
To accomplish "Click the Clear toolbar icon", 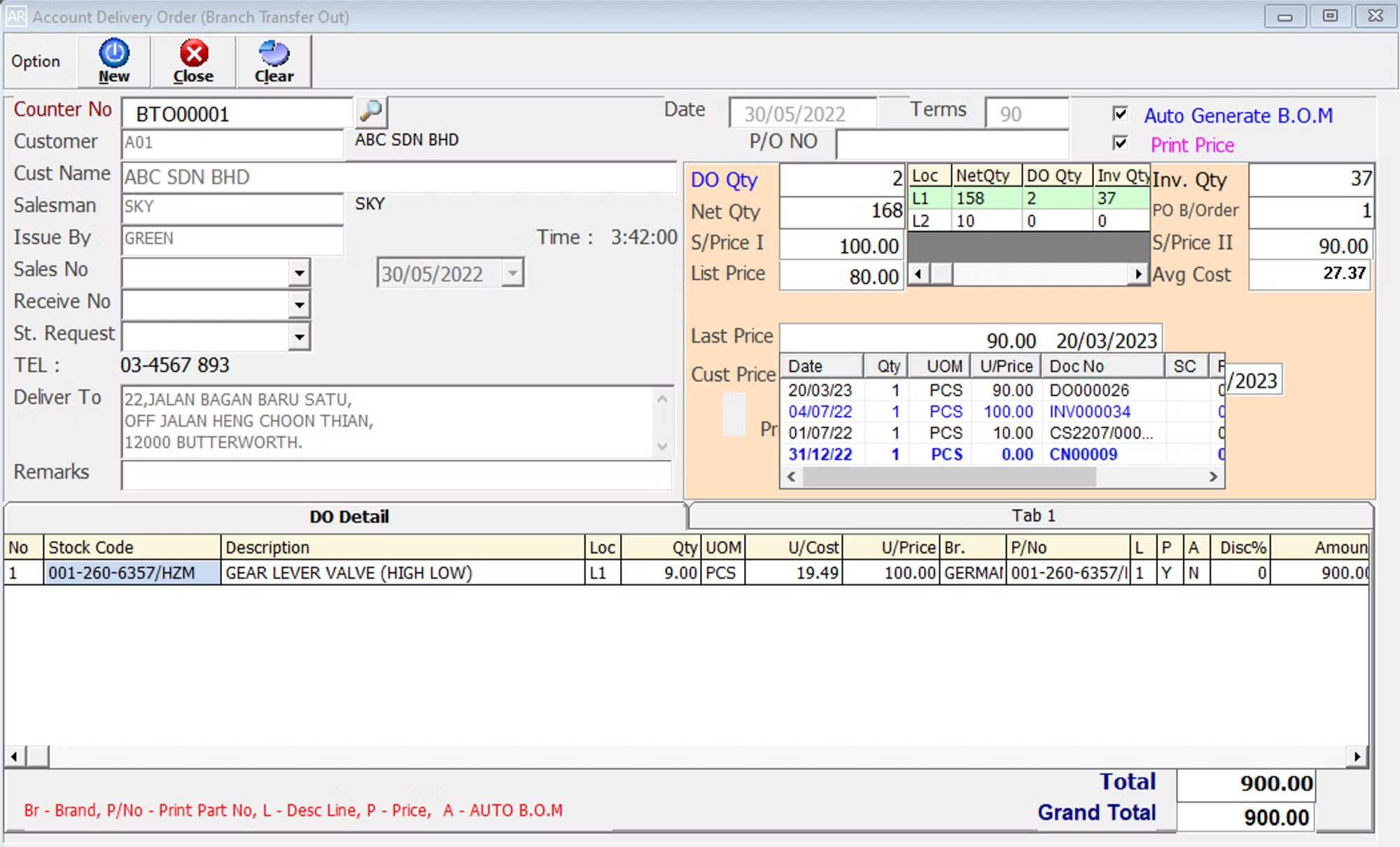I will click(x=274, y=61).
